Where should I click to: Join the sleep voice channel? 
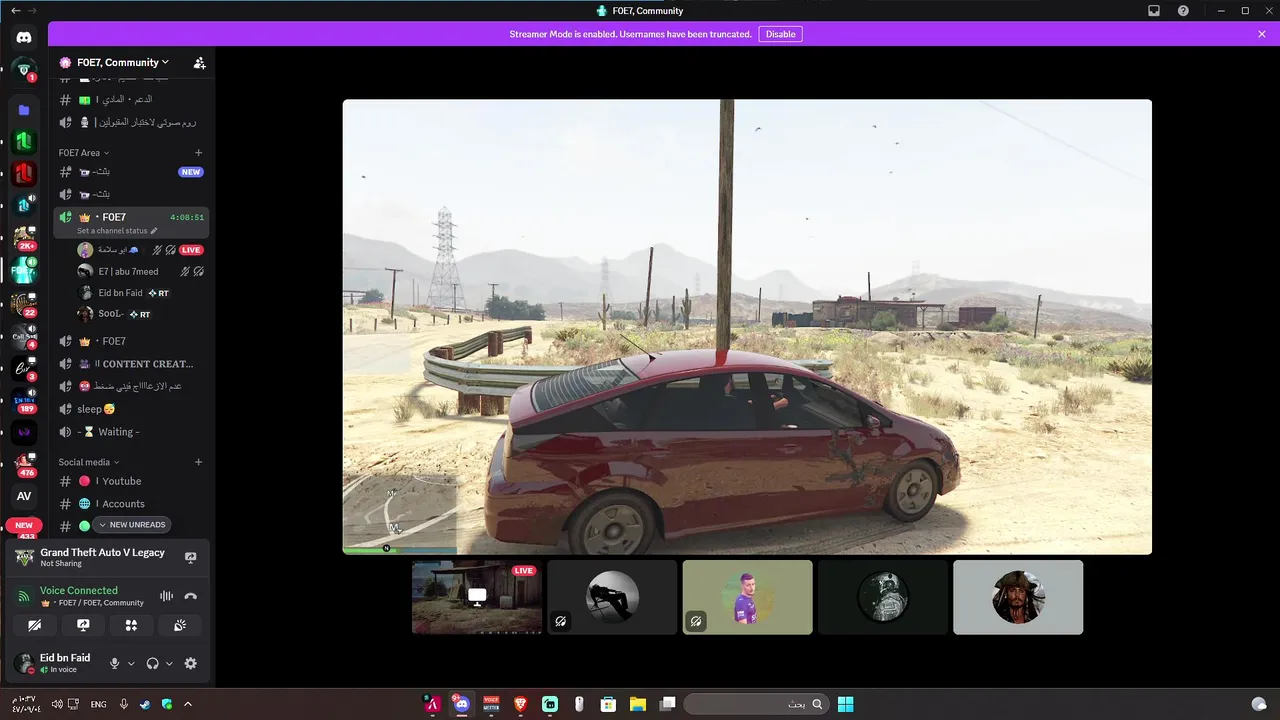(132, 409)
